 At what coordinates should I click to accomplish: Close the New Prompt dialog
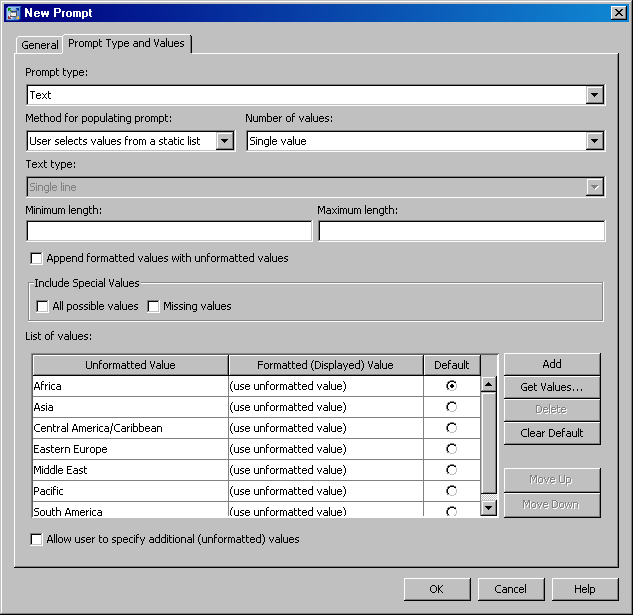click(x=619, y=12)
